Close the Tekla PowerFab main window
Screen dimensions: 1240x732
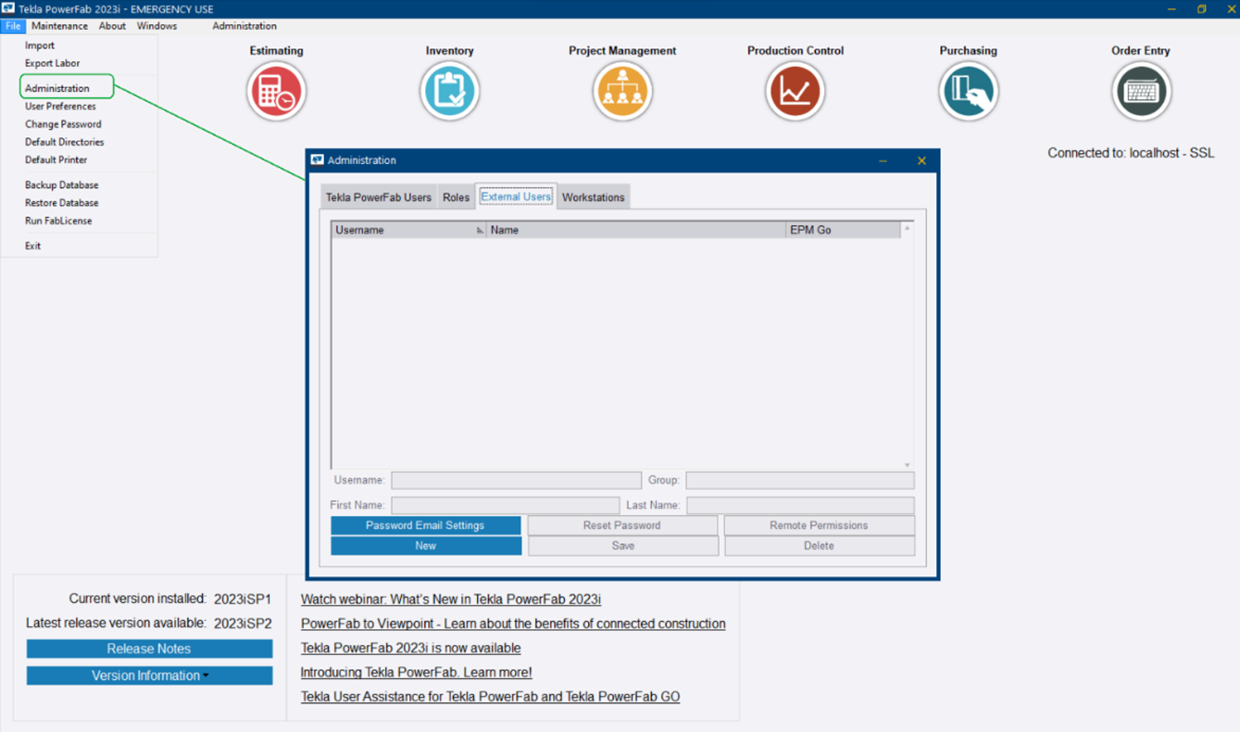click(x=1231, y=9)
